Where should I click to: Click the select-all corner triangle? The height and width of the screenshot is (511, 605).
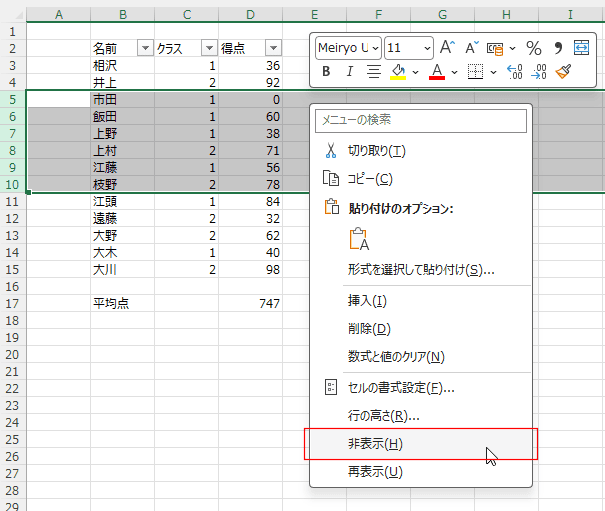coord(19,15)
